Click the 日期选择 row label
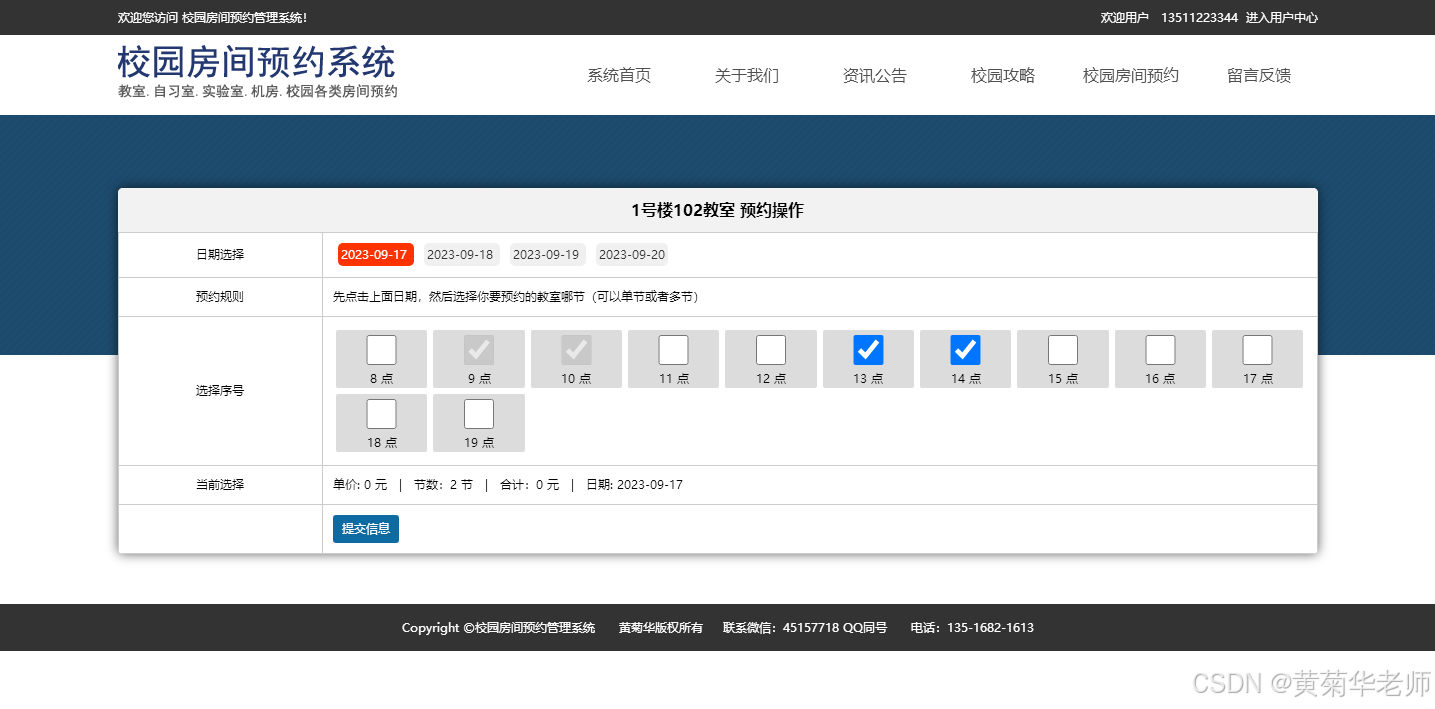 (x=220, y=255)
